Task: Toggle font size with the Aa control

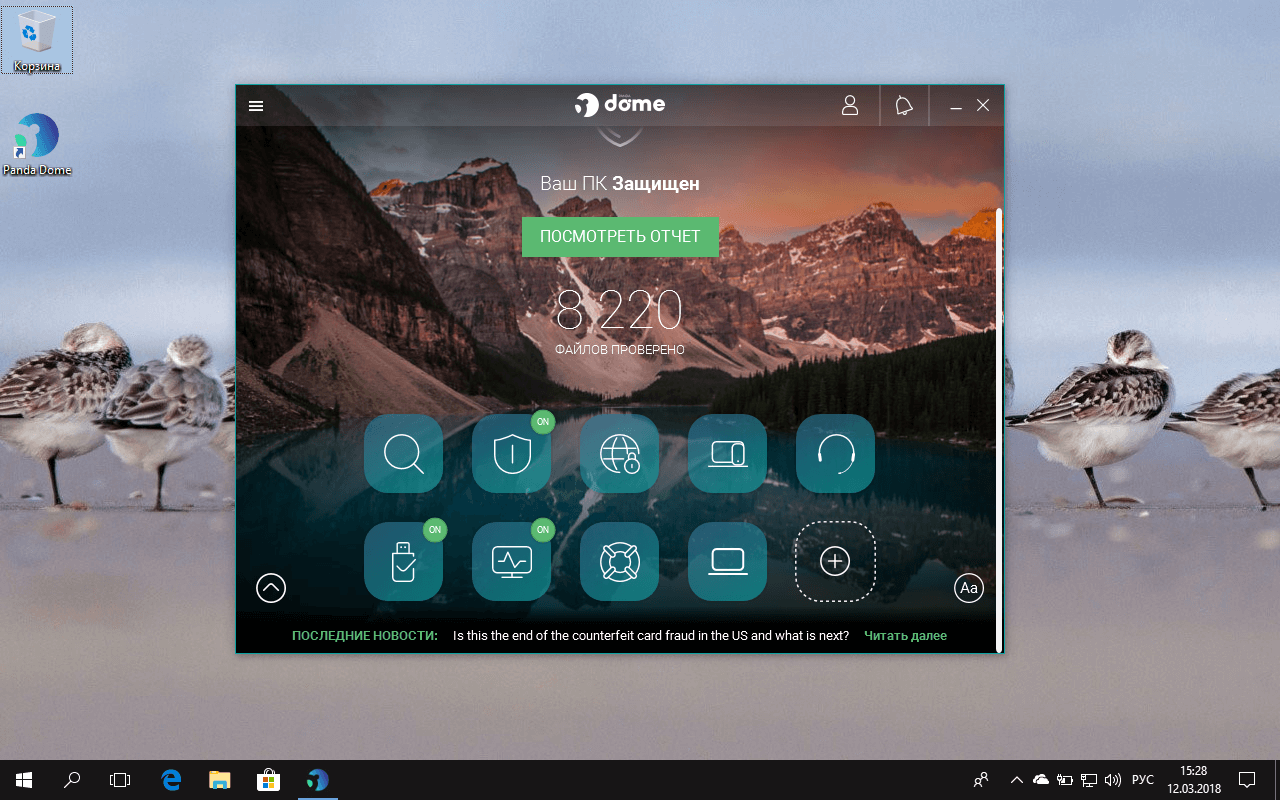Action: (x=968, y=588)
